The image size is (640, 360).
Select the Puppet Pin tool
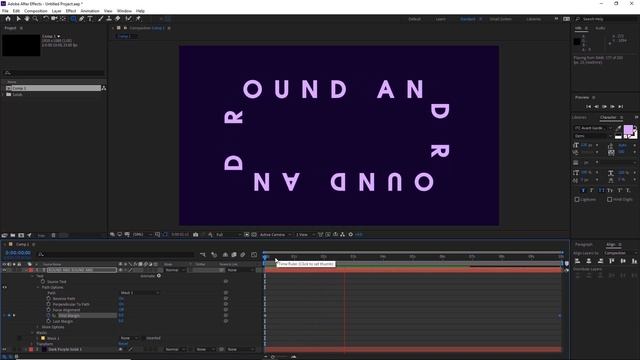click(x=138, y=19)
